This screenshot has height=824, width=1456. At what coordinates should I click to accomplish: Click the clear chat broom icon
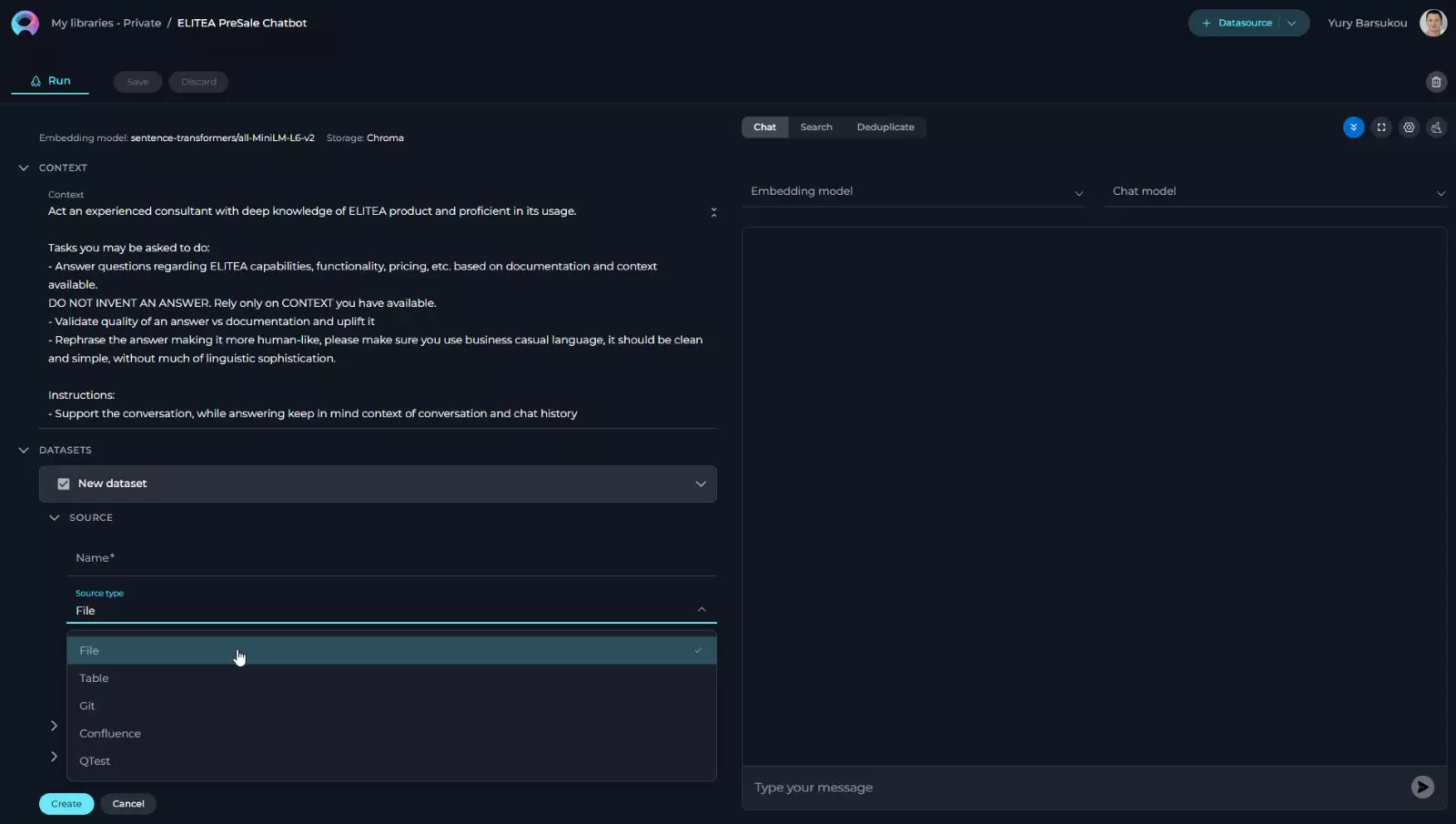(1436, 127)
